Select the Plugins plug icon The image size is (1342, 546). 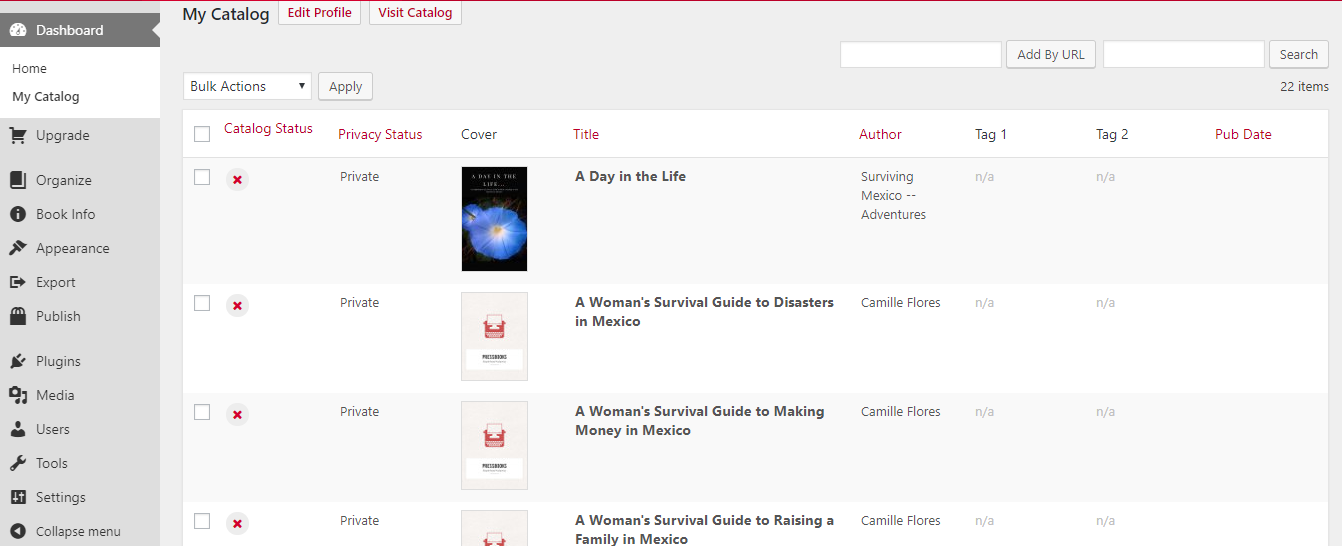click(18, 362)
